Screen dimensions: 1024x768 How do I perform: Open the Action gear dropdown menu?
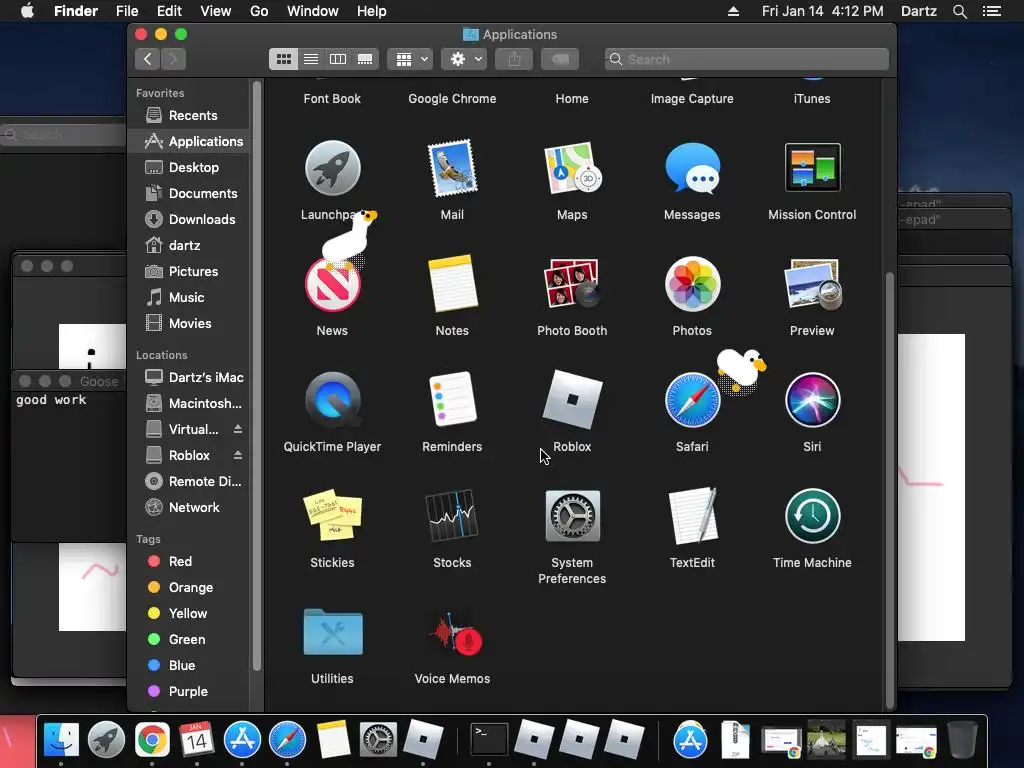[x=464, y=59]
